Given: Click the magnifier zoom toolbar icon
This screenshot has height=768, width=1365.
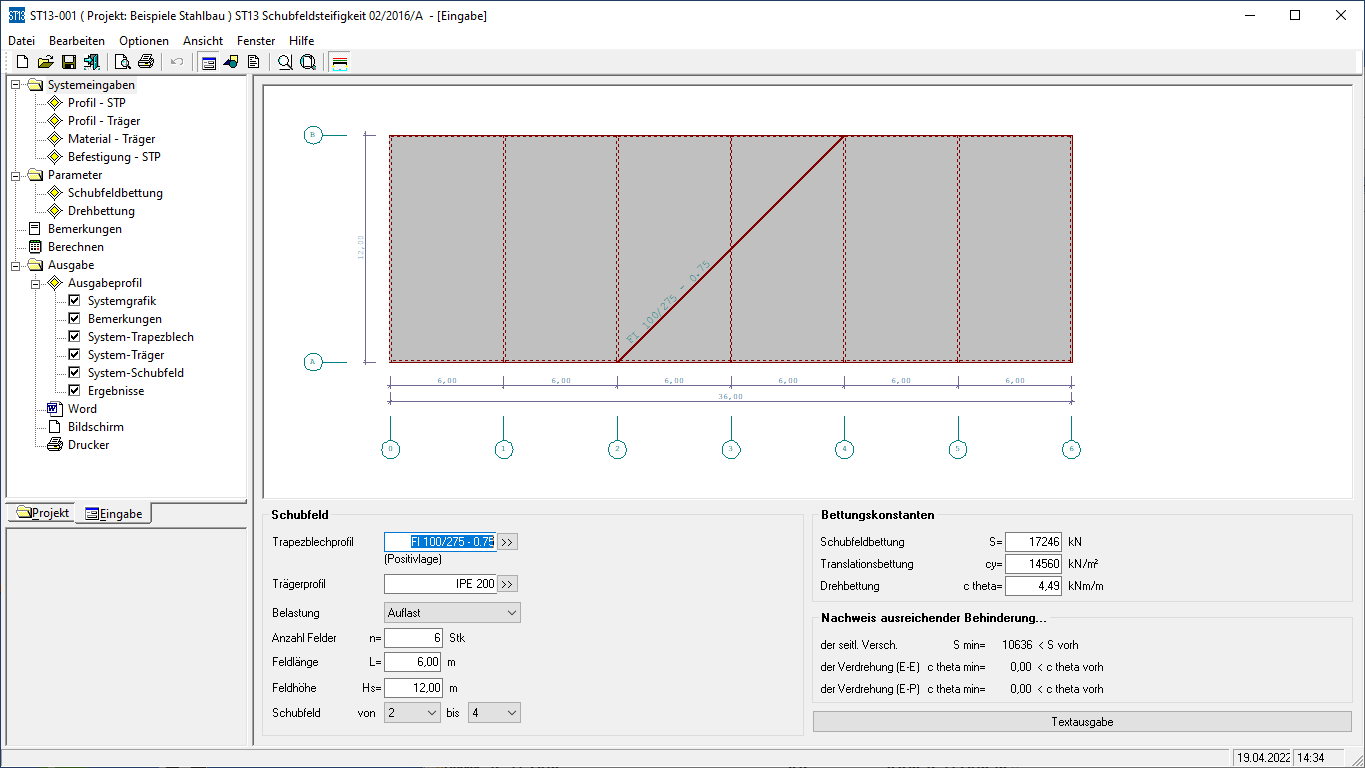Looking at the screenshot, I should (285, 62).
